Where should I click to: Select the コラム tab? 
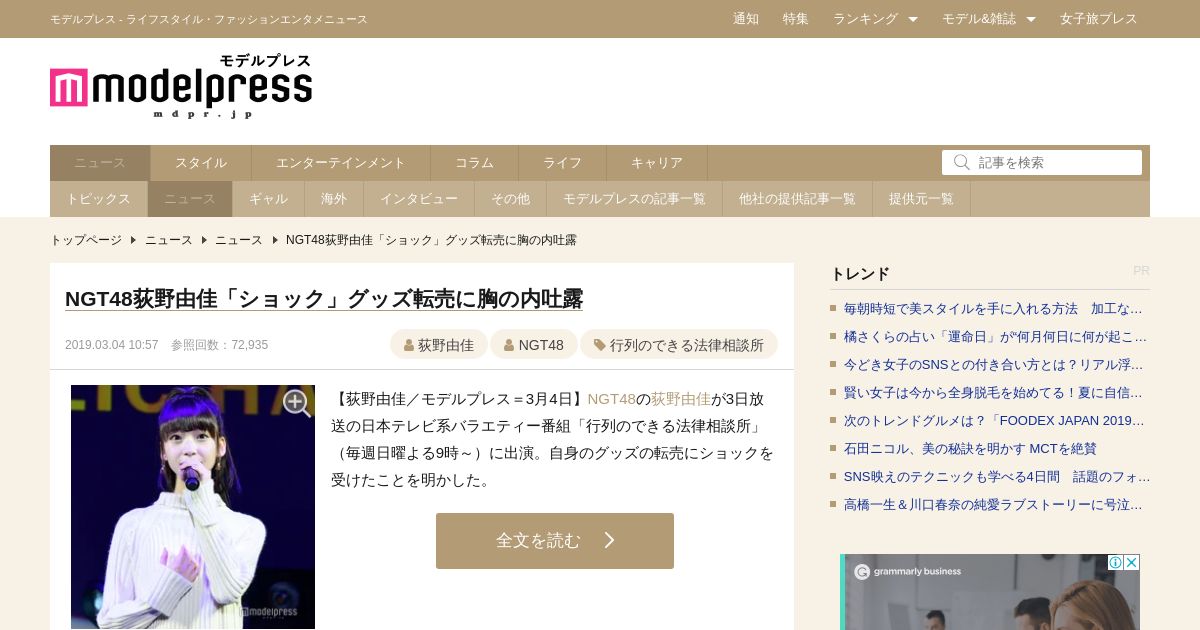(x=475, y=163)
